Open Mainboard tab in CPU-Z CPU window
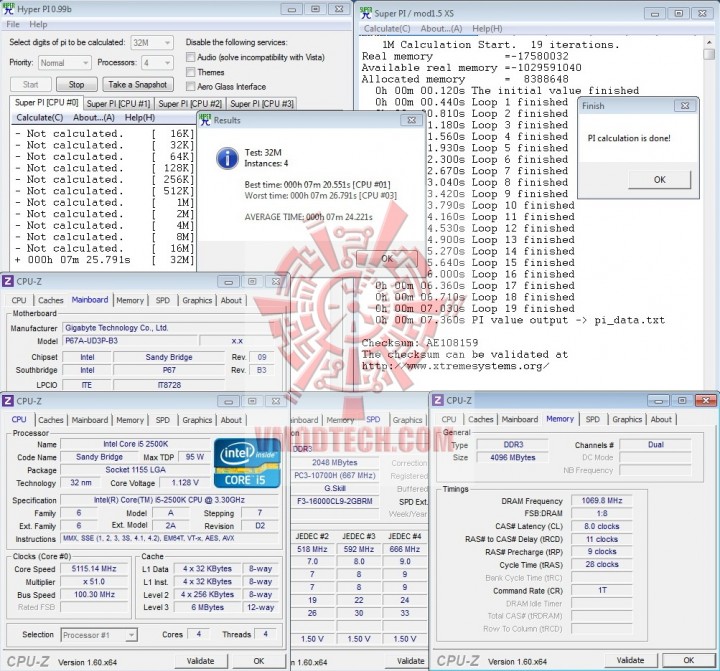Viewport: 720px width, 671px height. [x=90, y=420]
